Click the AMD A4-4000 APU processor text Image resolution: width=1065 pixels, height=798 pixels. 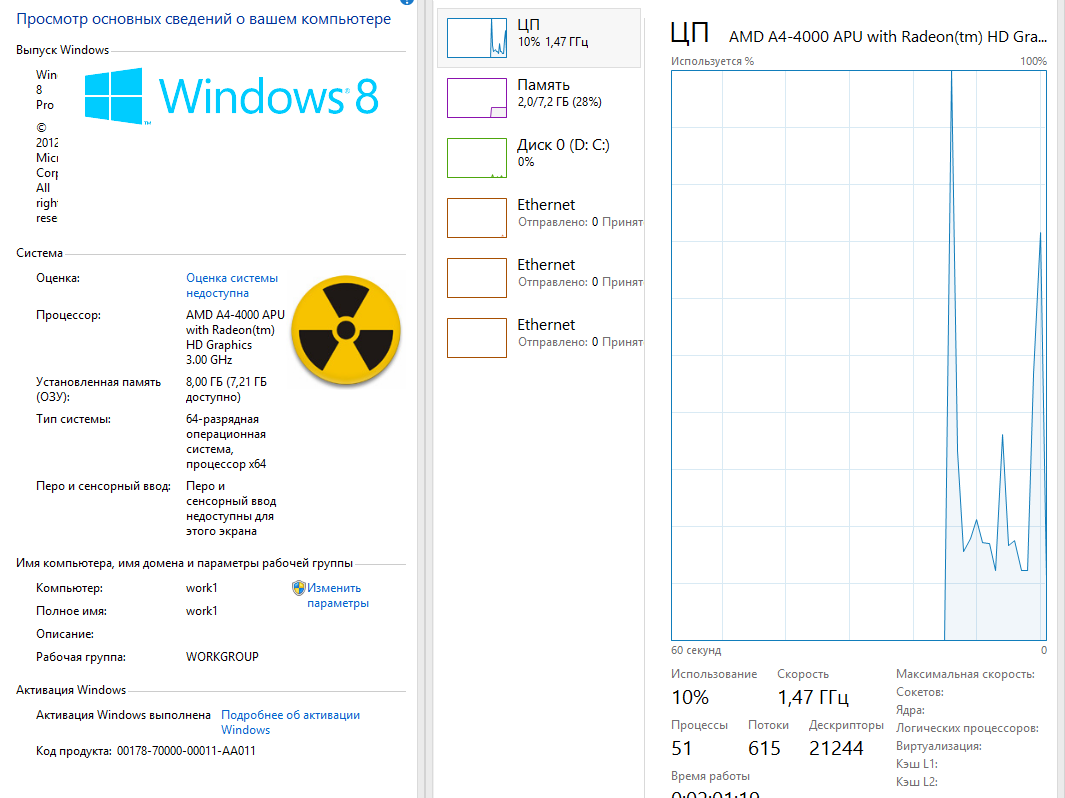tap(235, 338)
